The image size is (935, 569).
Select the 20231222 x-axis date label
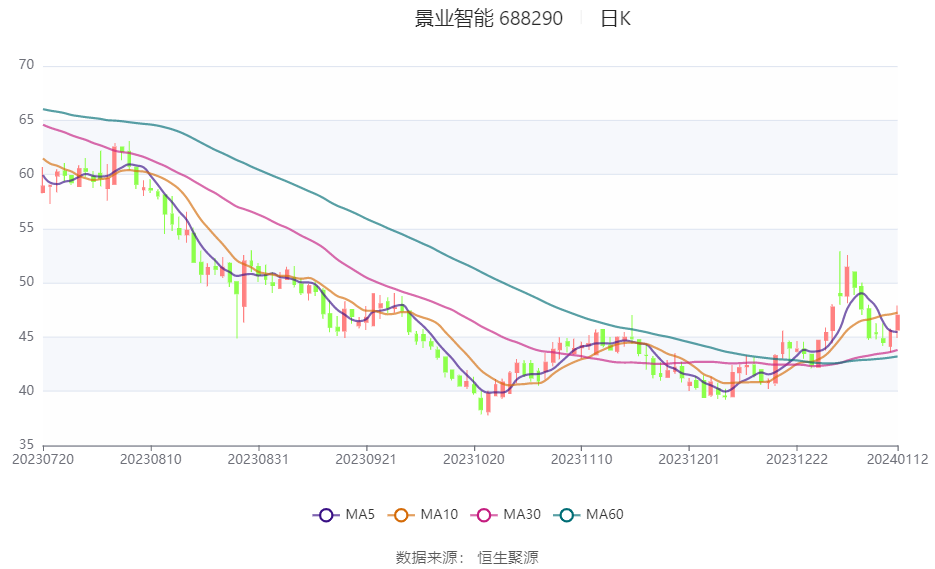click(x=797, y=459)
